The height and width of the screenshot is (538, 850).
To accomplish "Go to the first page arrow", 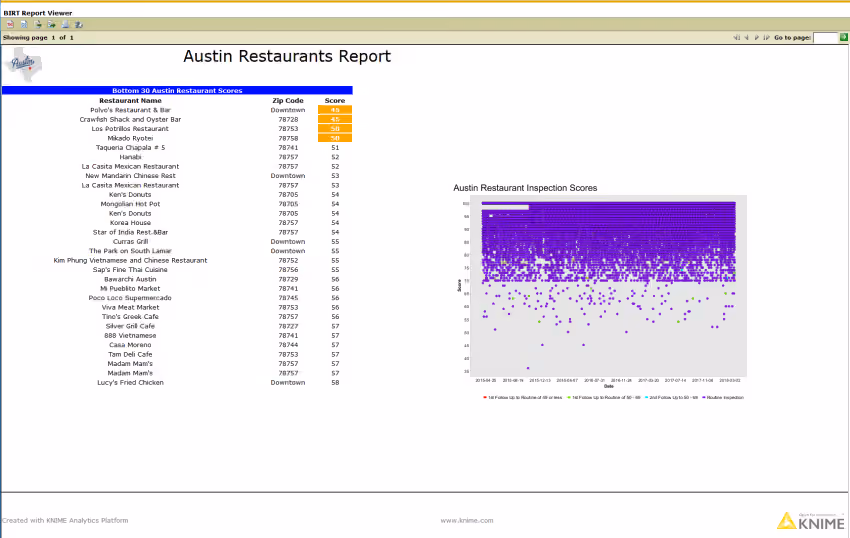I will (x=736, y=37).
